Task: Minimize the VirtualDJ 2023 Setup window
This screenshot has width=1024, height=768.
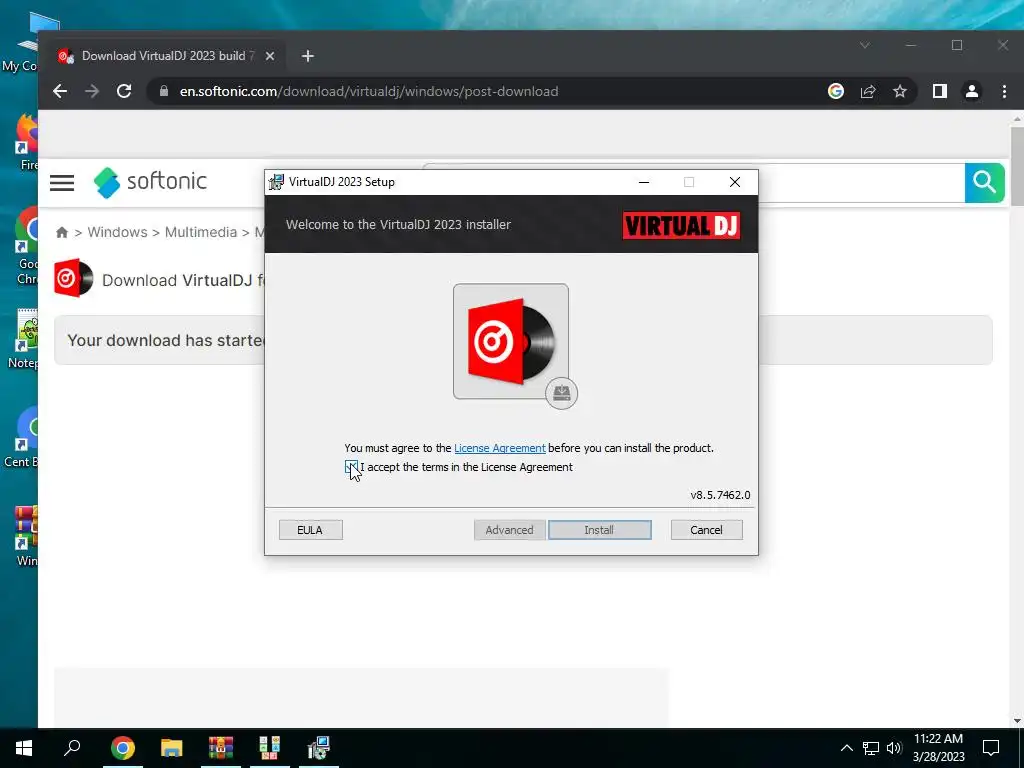Action: (x=644, y=182)
